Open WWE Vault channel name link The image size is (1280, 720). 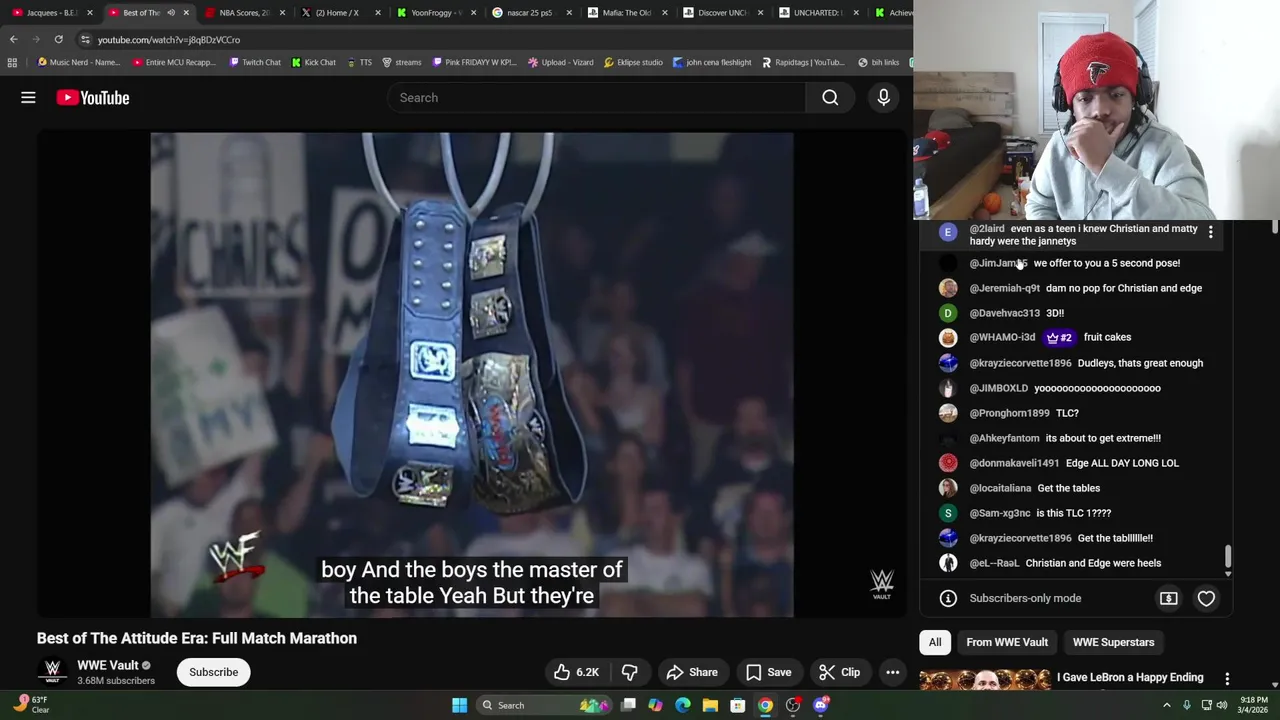[108, 665]
